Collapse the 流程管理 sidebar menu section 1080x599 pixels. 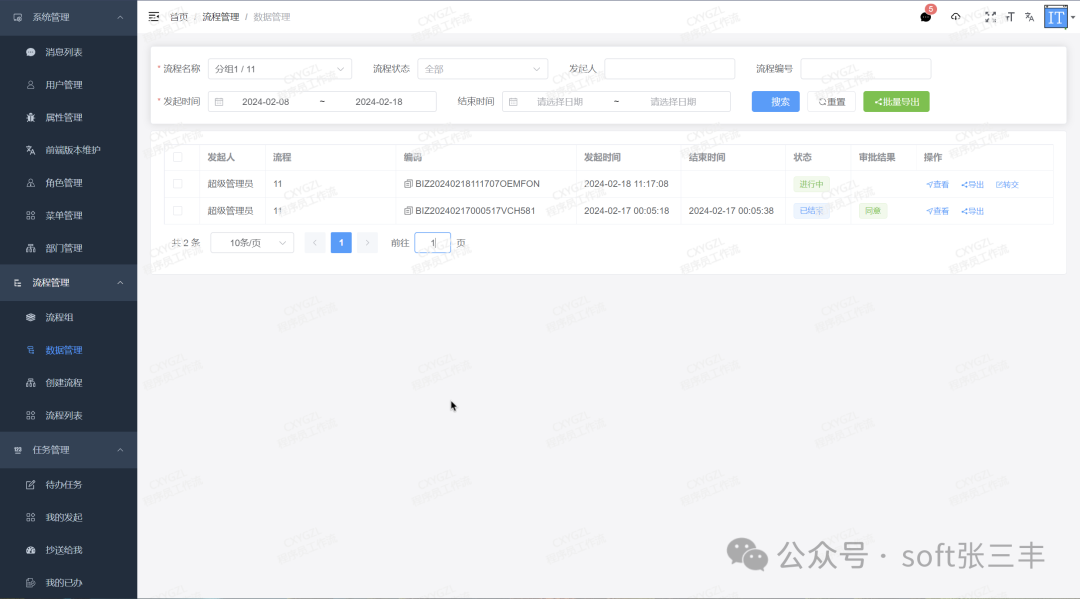click(68, 282)
